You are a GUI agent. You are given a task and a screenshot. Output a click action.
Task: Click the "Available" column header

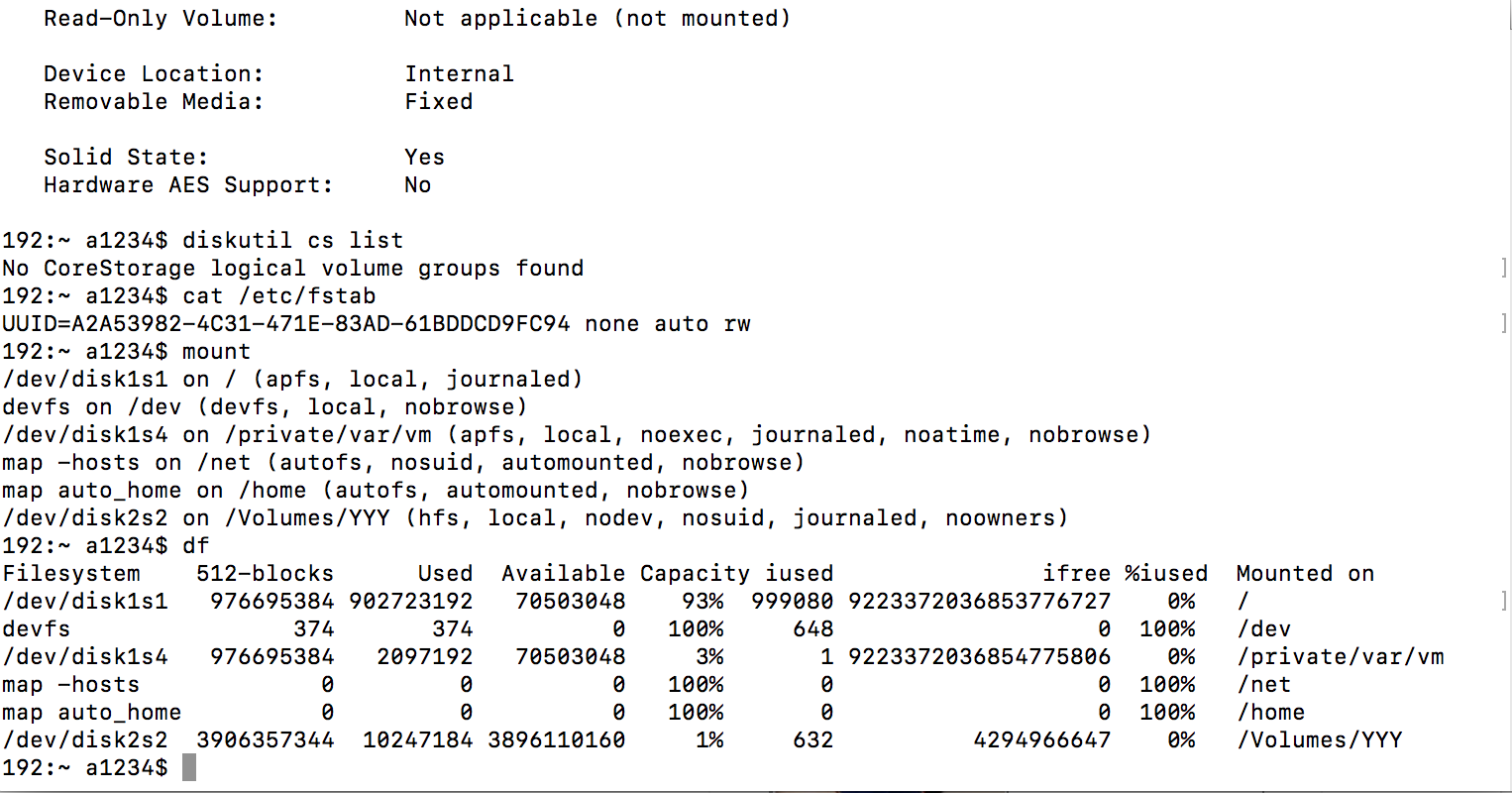[563, 574]
